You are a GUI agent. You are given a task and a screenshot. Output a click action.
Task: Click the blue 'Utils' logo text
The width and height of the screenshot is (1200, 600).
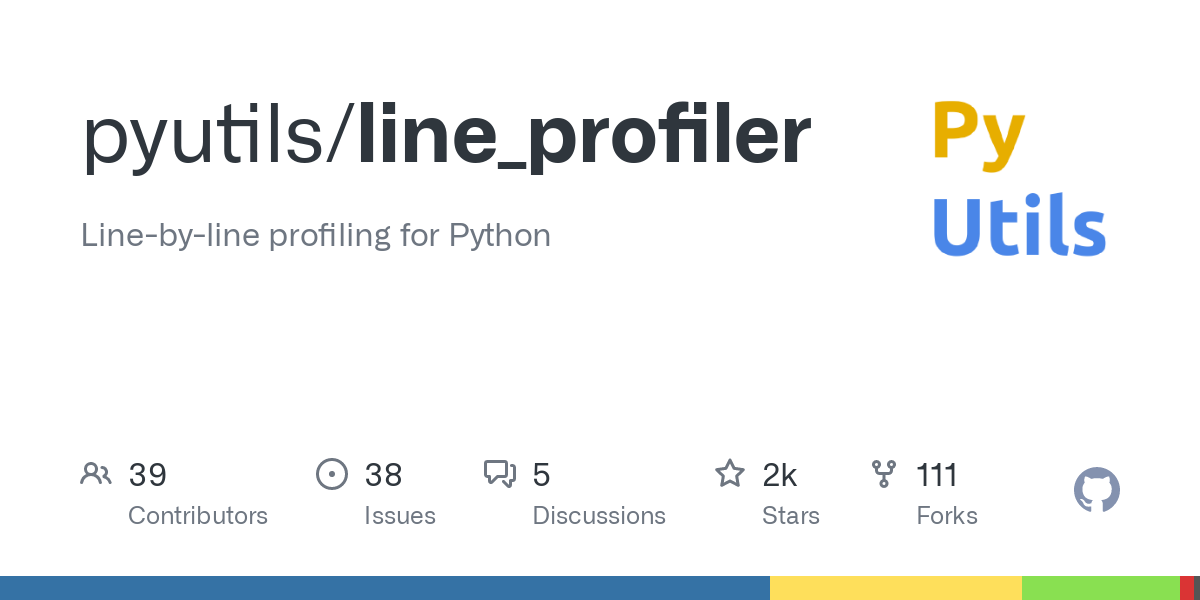pos(1018,225)
